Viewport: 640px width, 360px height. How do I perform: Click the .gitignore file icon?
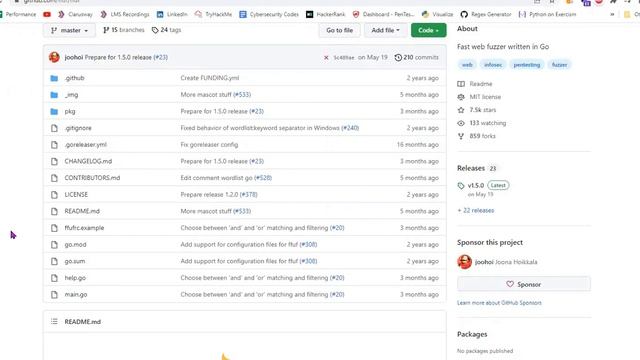coord(54,128)
